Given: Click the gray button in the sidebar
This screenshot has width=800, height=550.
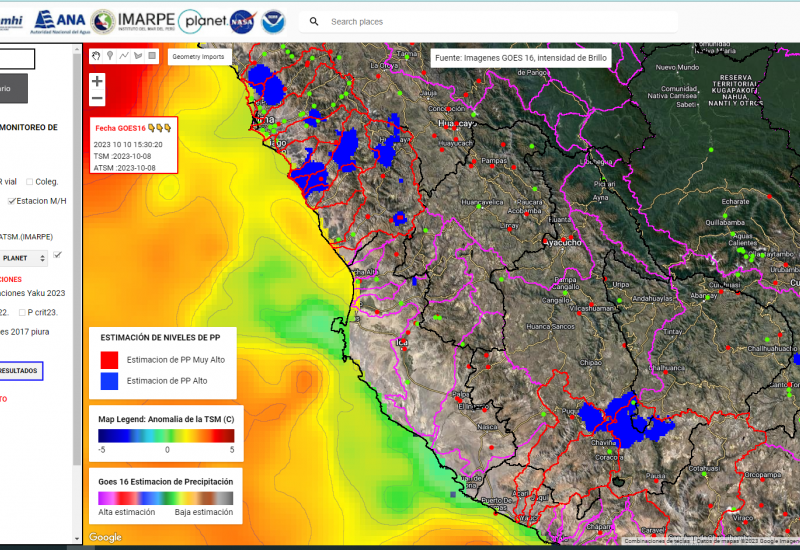Looking at the screenshot, I should click(14, 88).
